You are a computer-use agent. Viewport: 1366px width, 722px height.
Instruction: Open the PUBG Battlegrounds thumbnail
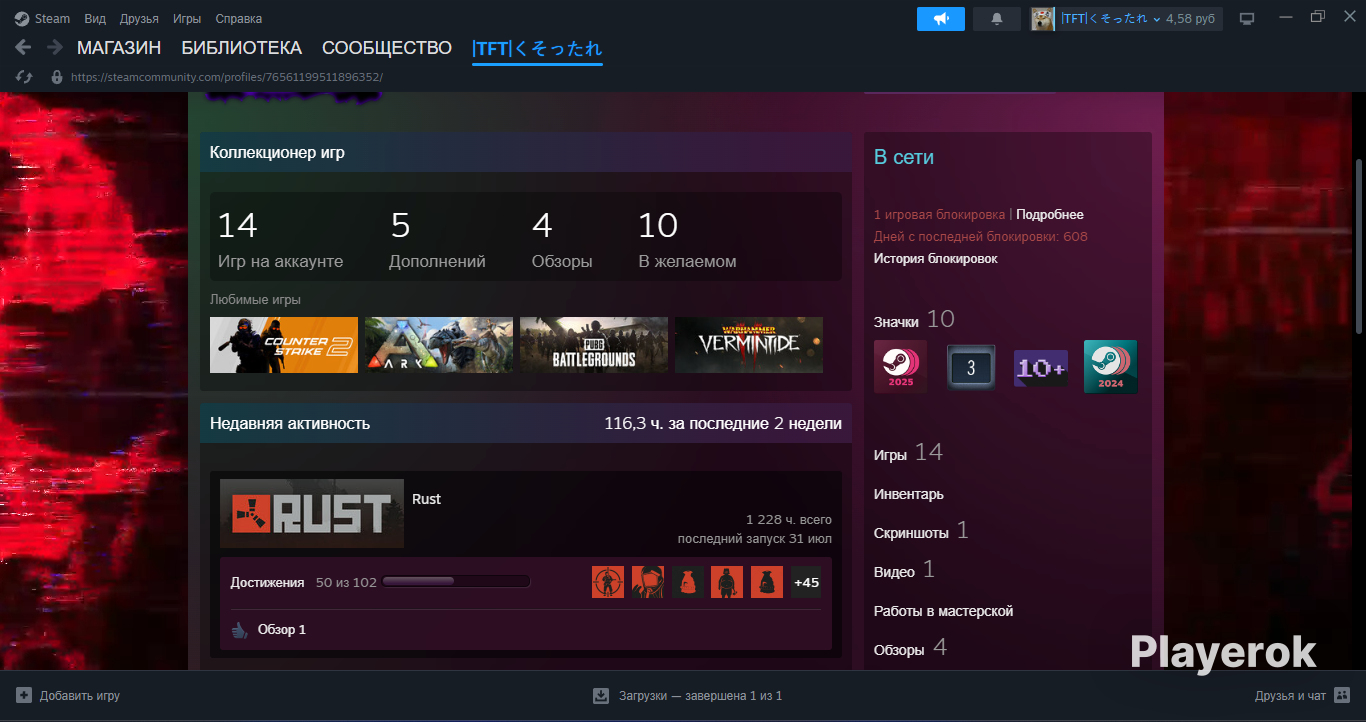pos(594,345)
